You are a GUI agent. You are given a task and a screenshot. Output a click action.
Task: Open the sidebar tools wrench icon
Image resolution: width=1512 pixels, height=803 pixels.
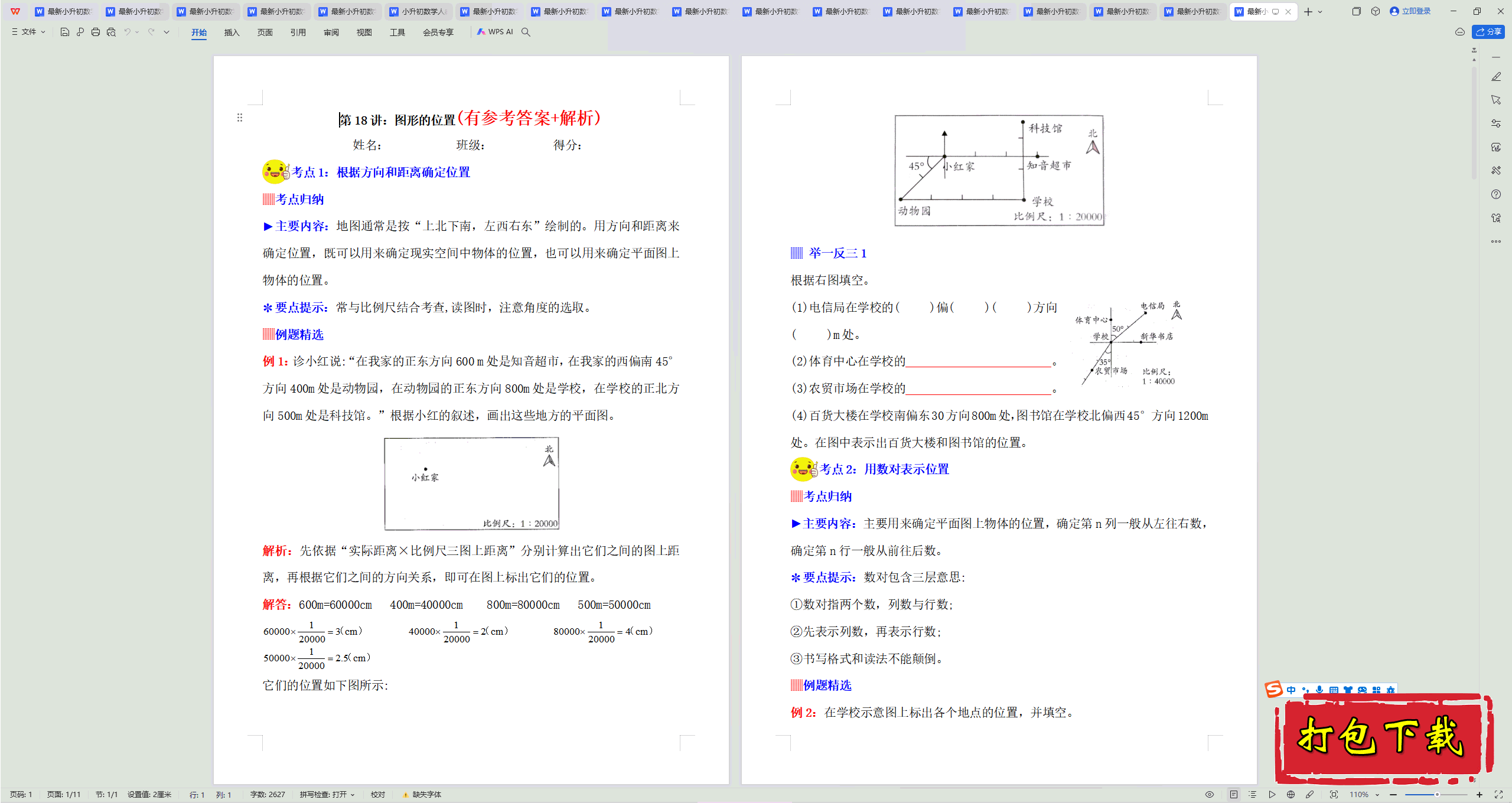(x=1496, y=171)
